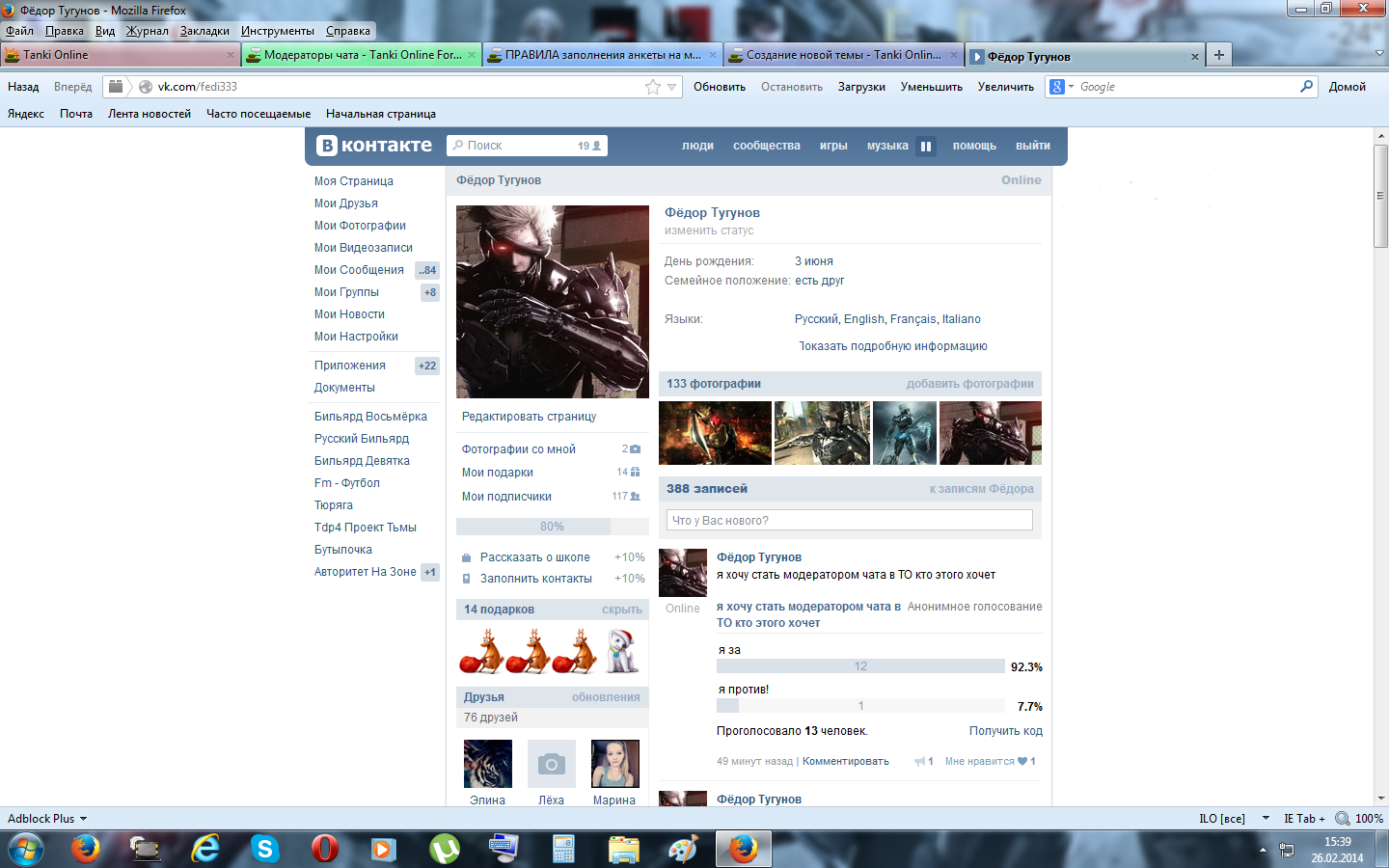Open the address bar history dropdown arrow
The height and width of the screenshot is (868, 1389).
[672, 87]
